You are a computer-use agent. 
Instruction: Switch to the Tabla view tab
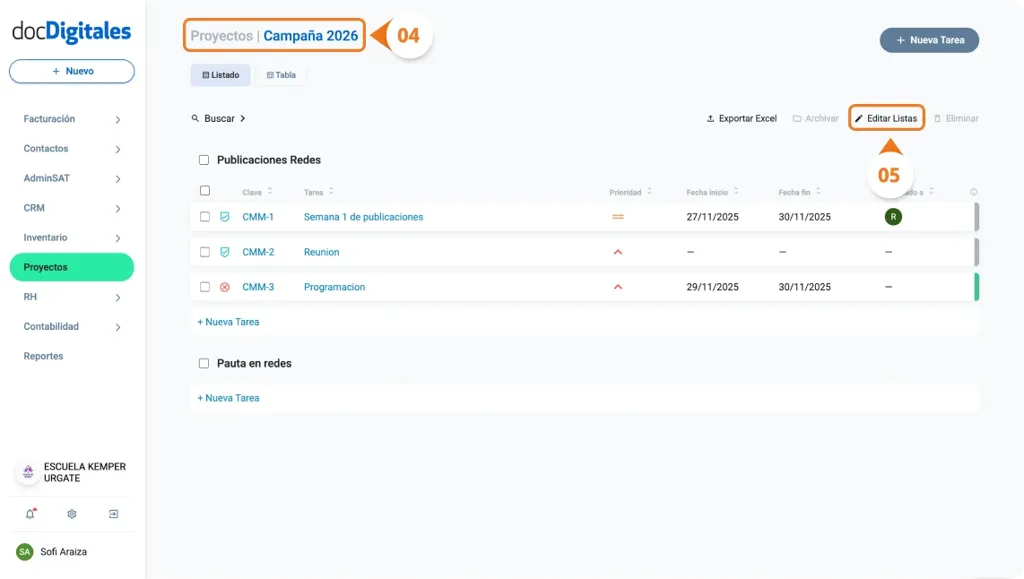point(281,74)
